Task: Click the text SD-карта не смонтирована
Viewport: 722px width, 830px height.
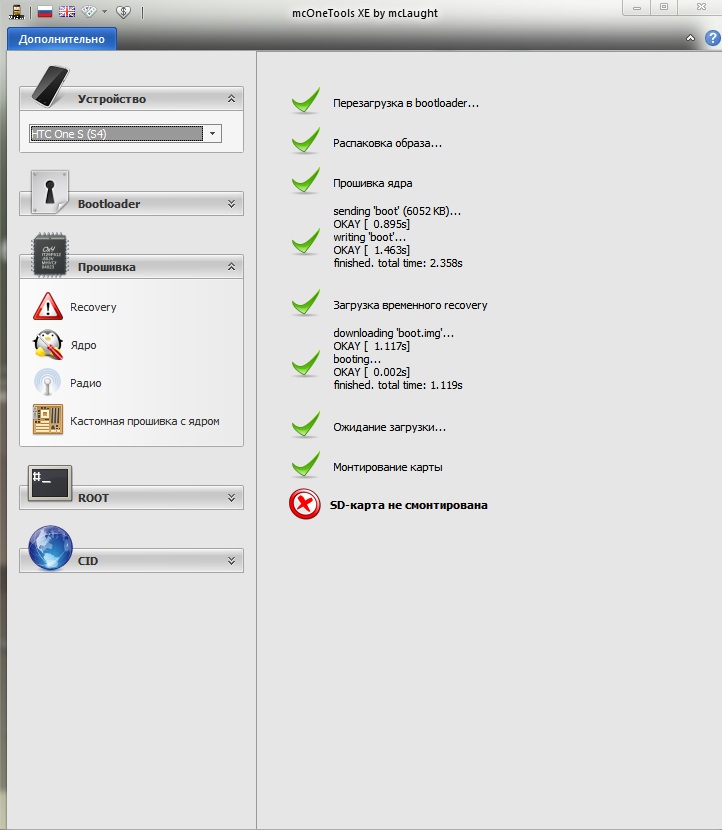Action: (x=409, y=505)
